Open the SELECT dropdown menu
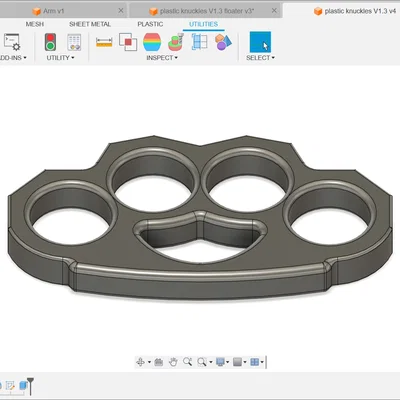 (x=260, y=58)
